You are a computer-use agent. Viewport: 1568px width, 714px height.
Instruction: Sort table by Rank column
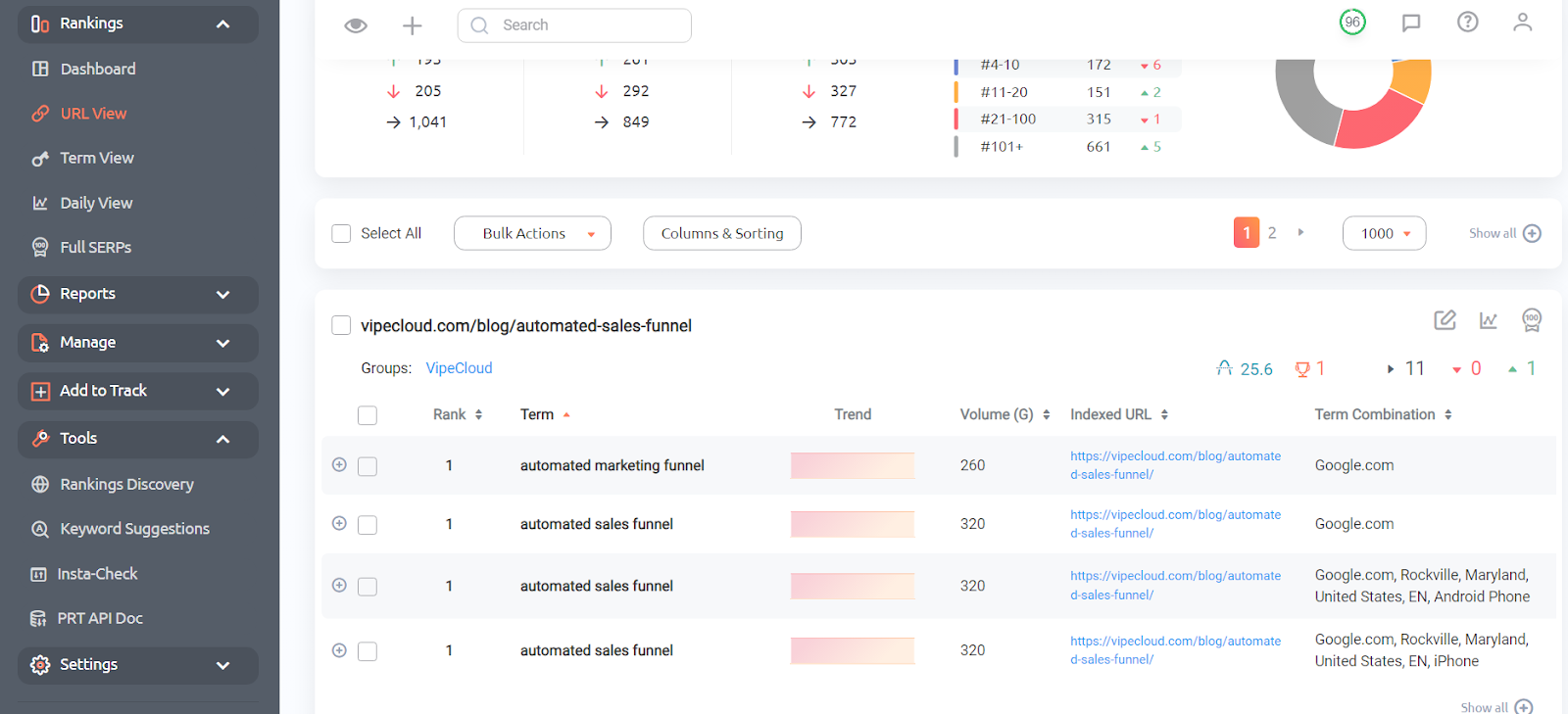(x=458, y=414)
